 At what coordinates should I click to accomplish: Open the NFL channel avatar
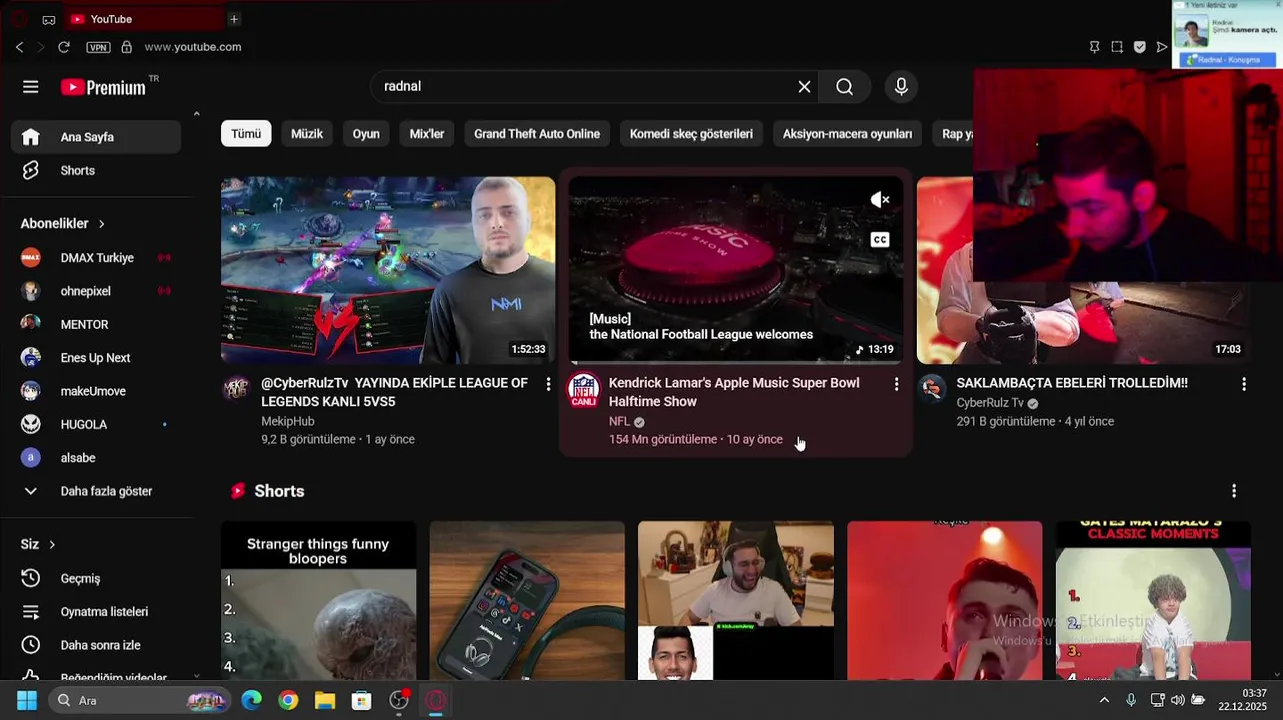(x=584, y=389)
